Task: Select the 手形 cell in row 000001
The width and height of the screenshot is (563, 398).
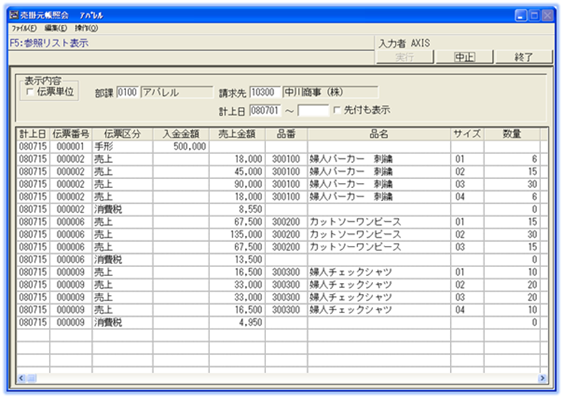Action: pos(122,147)
